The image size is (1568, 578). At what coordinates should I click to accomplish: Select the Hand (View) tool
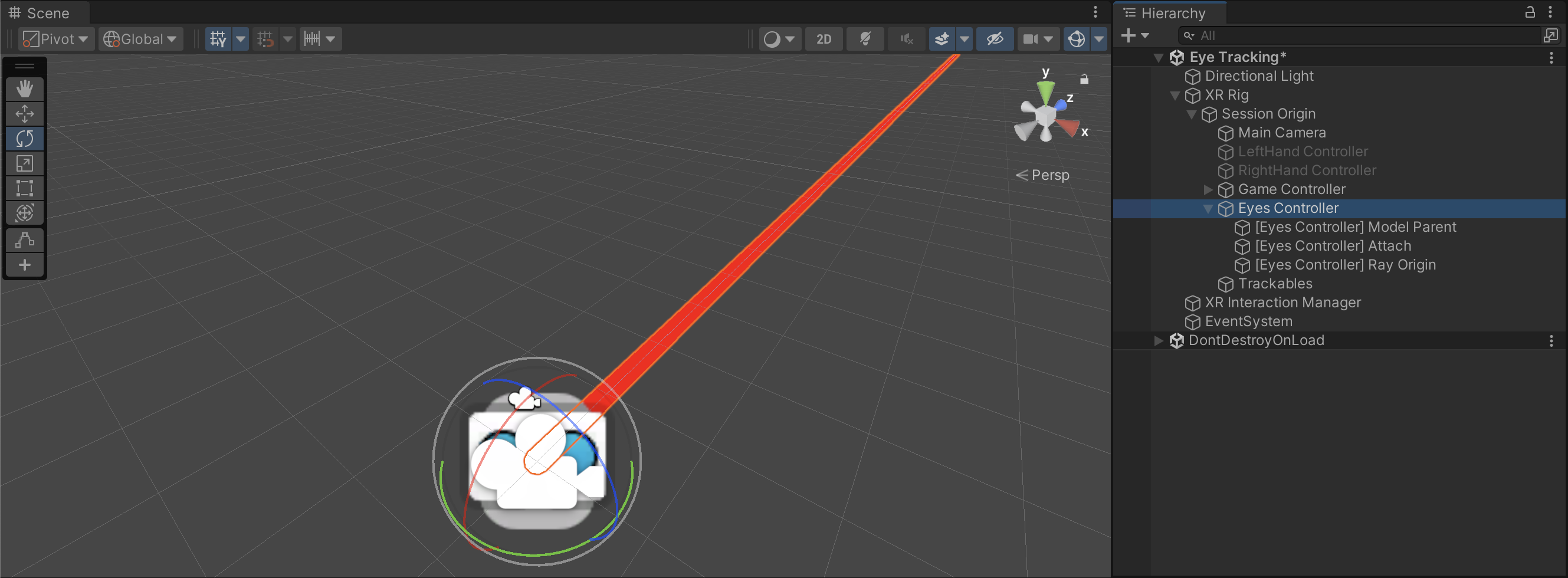coord(24,89)
